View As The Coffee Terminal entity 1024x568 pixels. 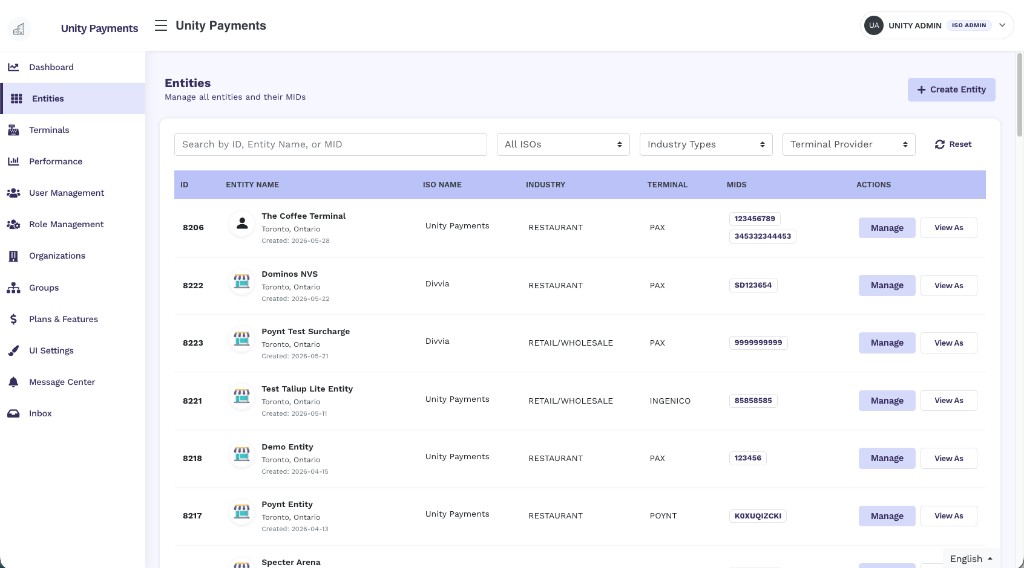pyautogui.click(x=948, y=228)
